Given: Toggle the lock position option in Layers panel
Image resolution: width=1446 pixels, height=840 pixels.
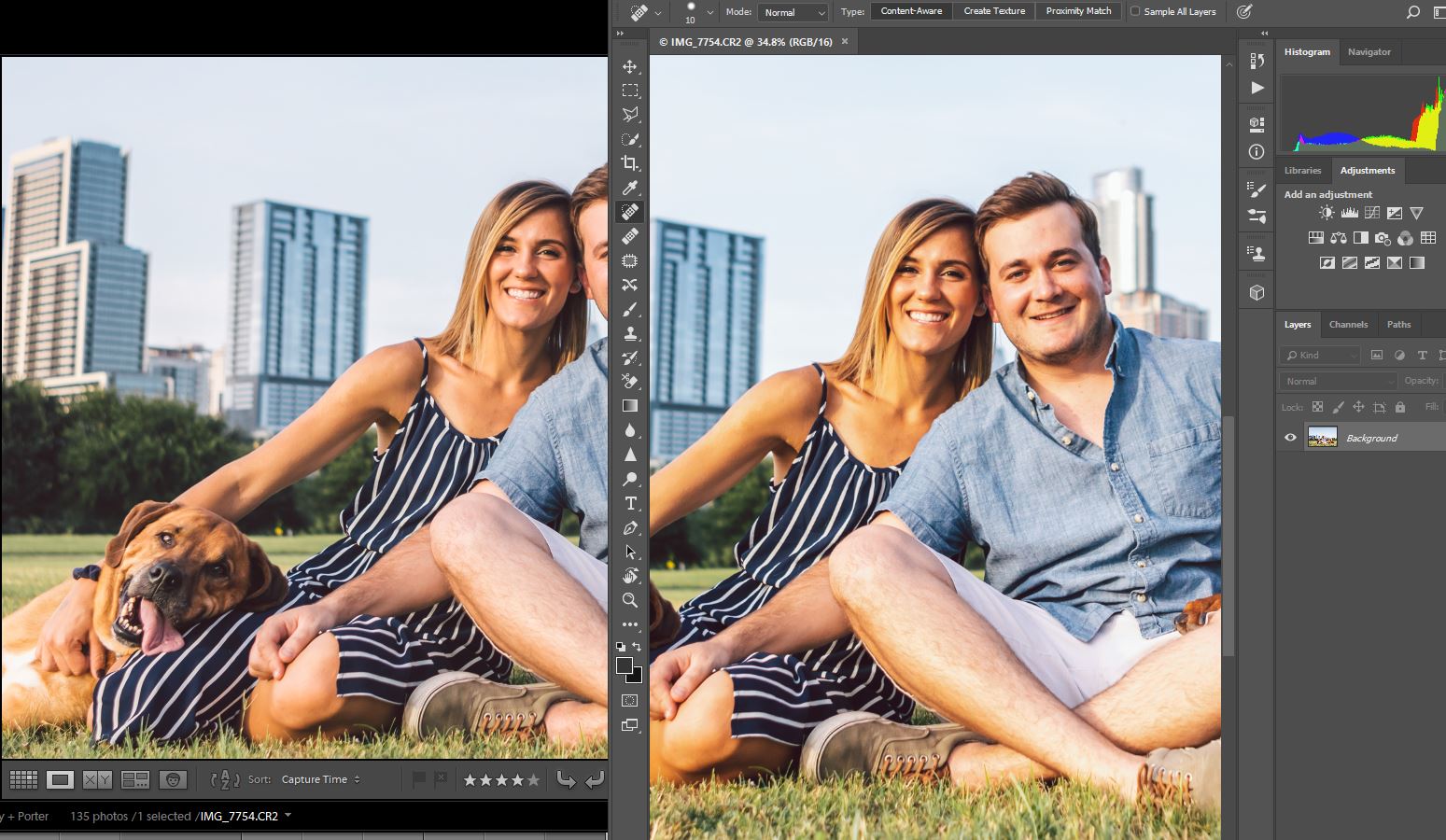Looking at the screenshot, I should 1358,407.
